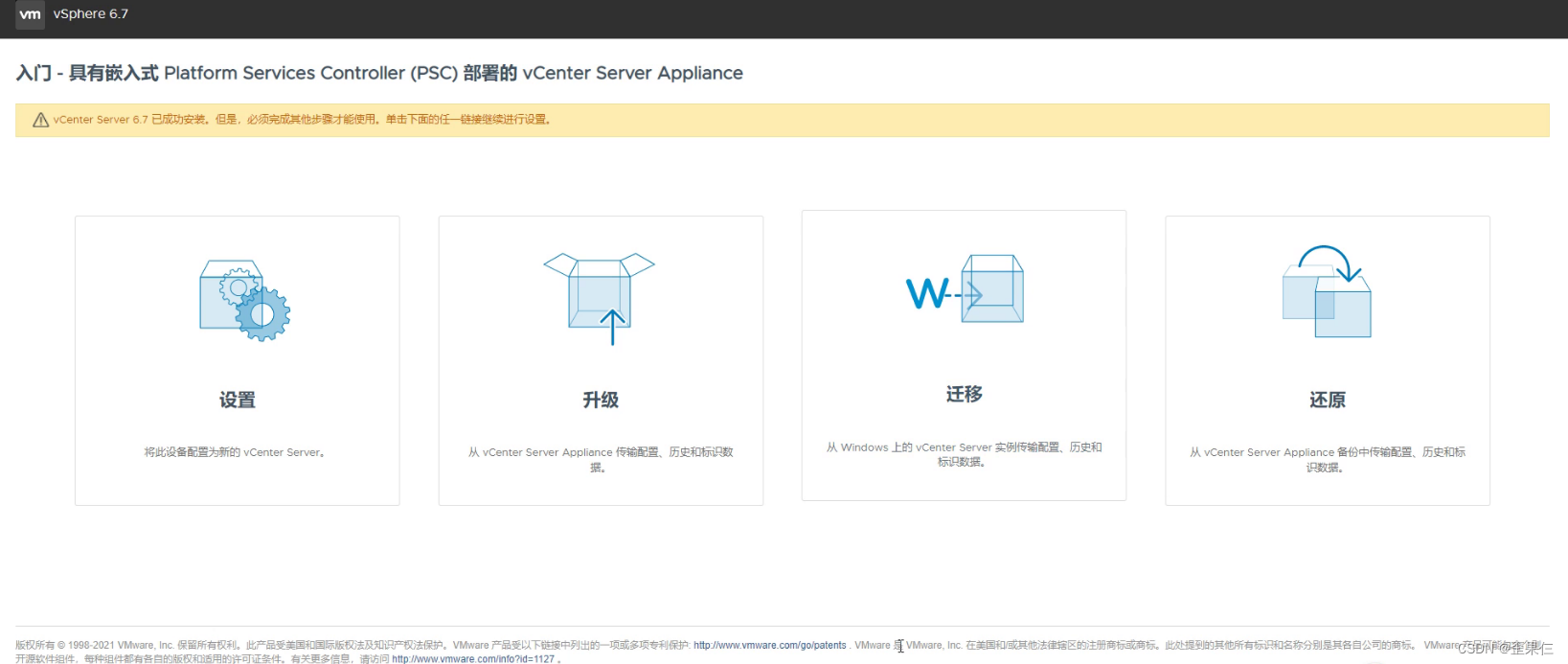Select the 迁移 card title

coord(965,395)
